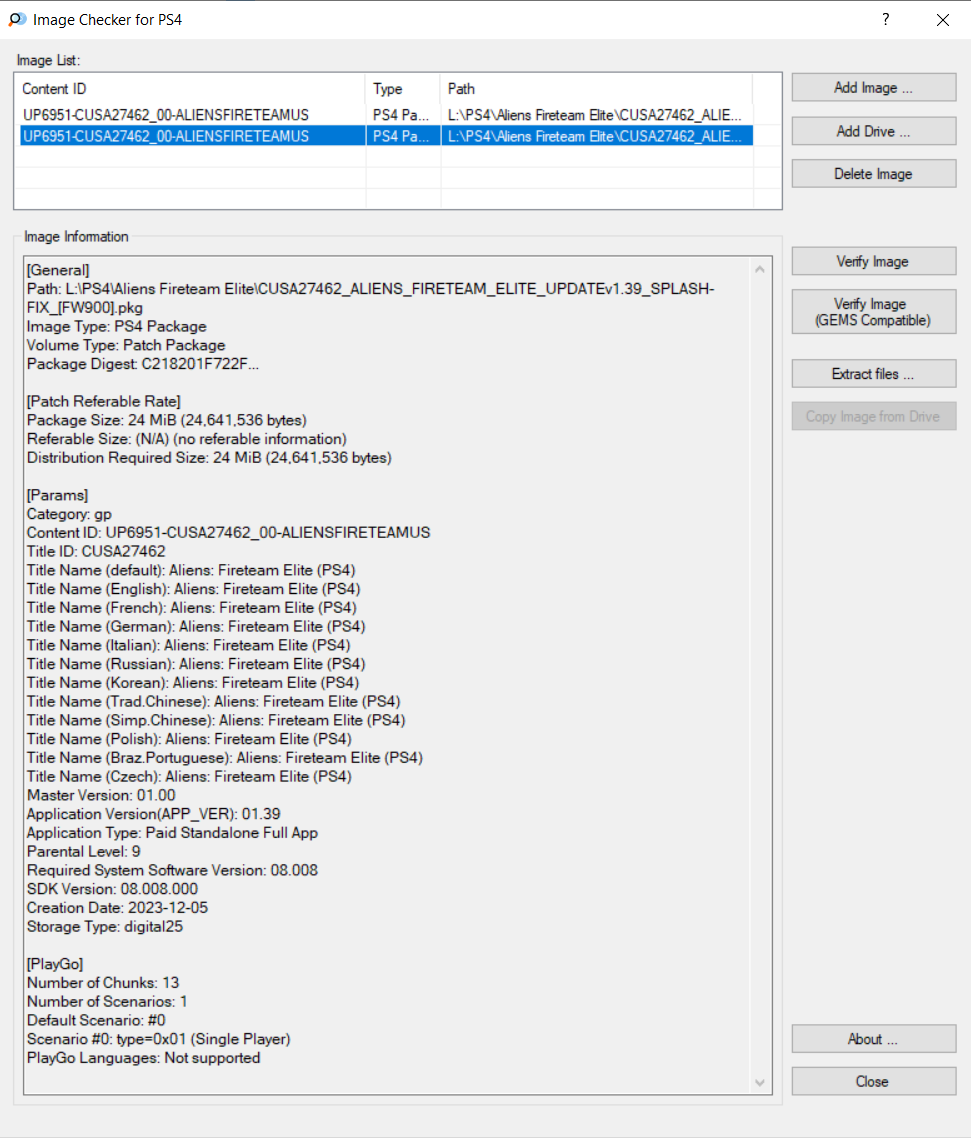Click Title Name (Trad.Chinese) line
This screenshot has width=971, height=1138.
(214, 702)
